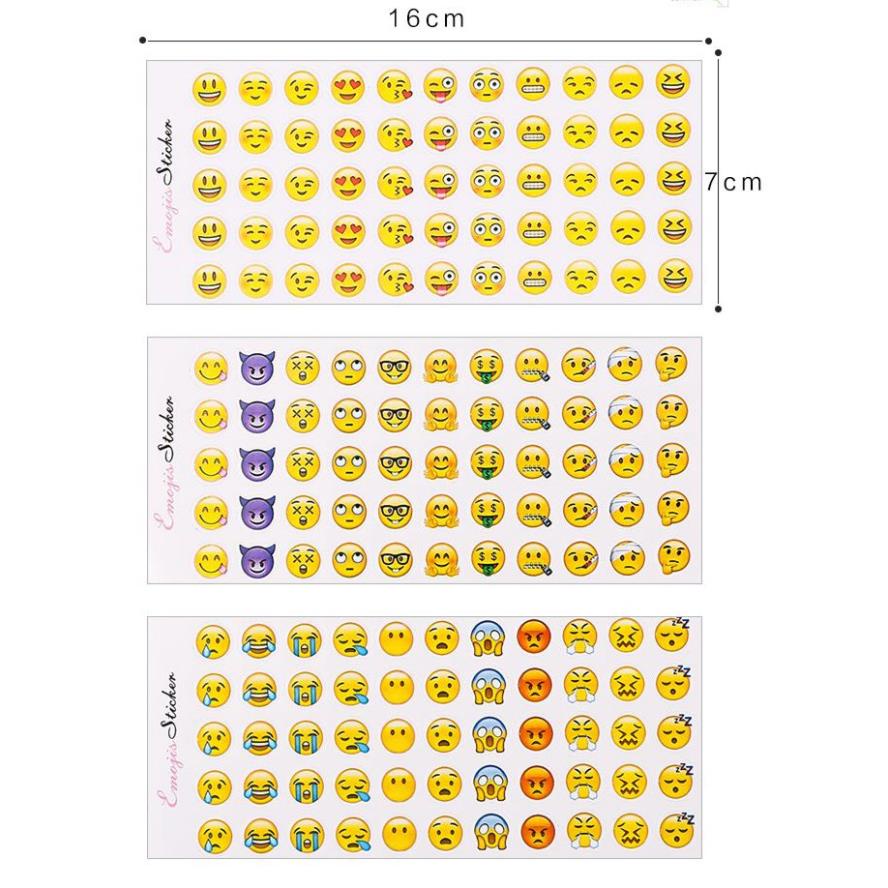Select the topmost hugging hands emoji sticker

point(440,366)
